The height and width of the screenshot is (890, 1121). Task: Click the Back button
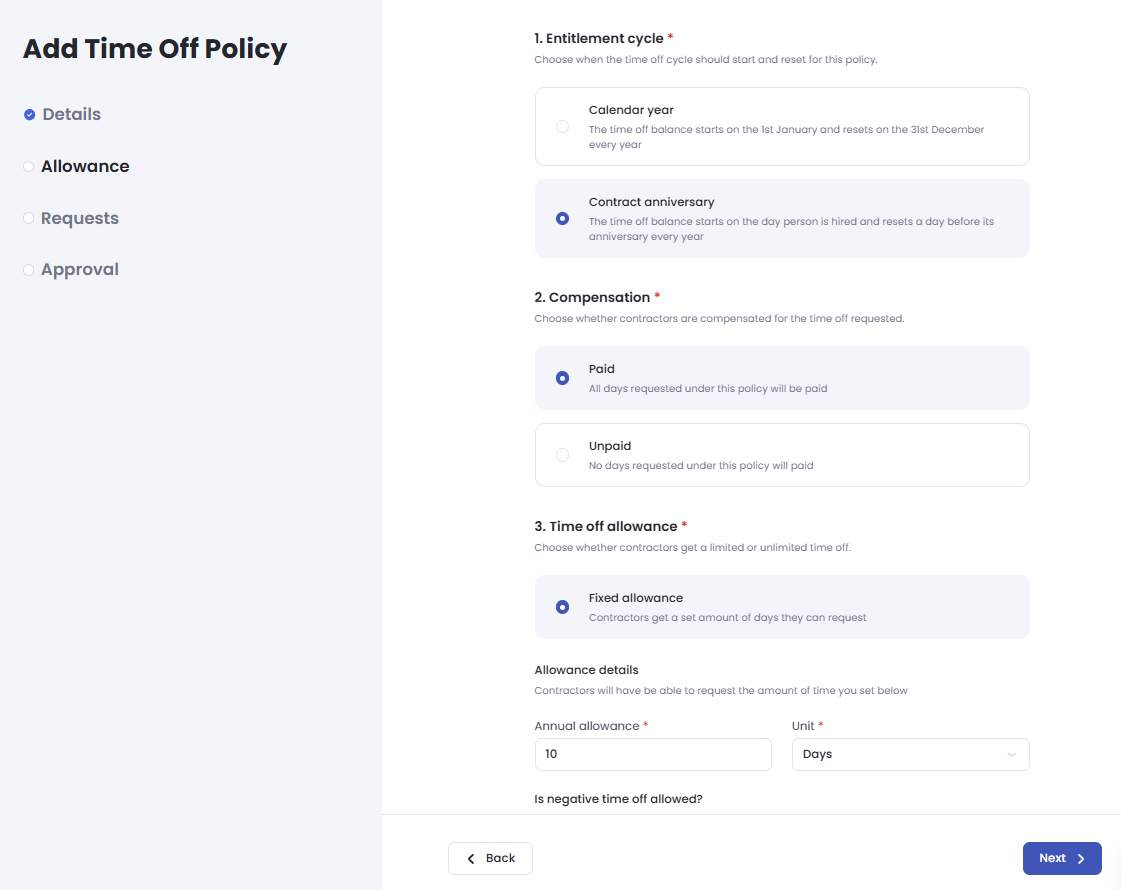point(490,858)
